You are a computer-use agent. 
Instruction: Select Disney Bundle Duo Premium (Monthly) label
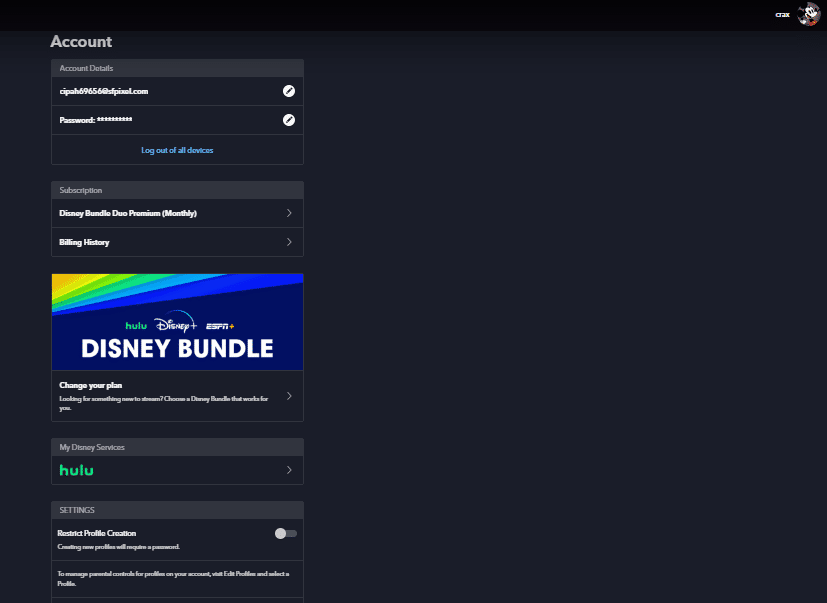click(128, 213)
